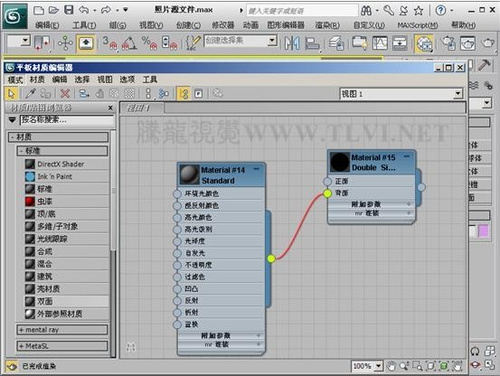Click the 正面 input socket on Material #15
The width and height of the screenshot is (500, 376).
click(x=328, y=181)
